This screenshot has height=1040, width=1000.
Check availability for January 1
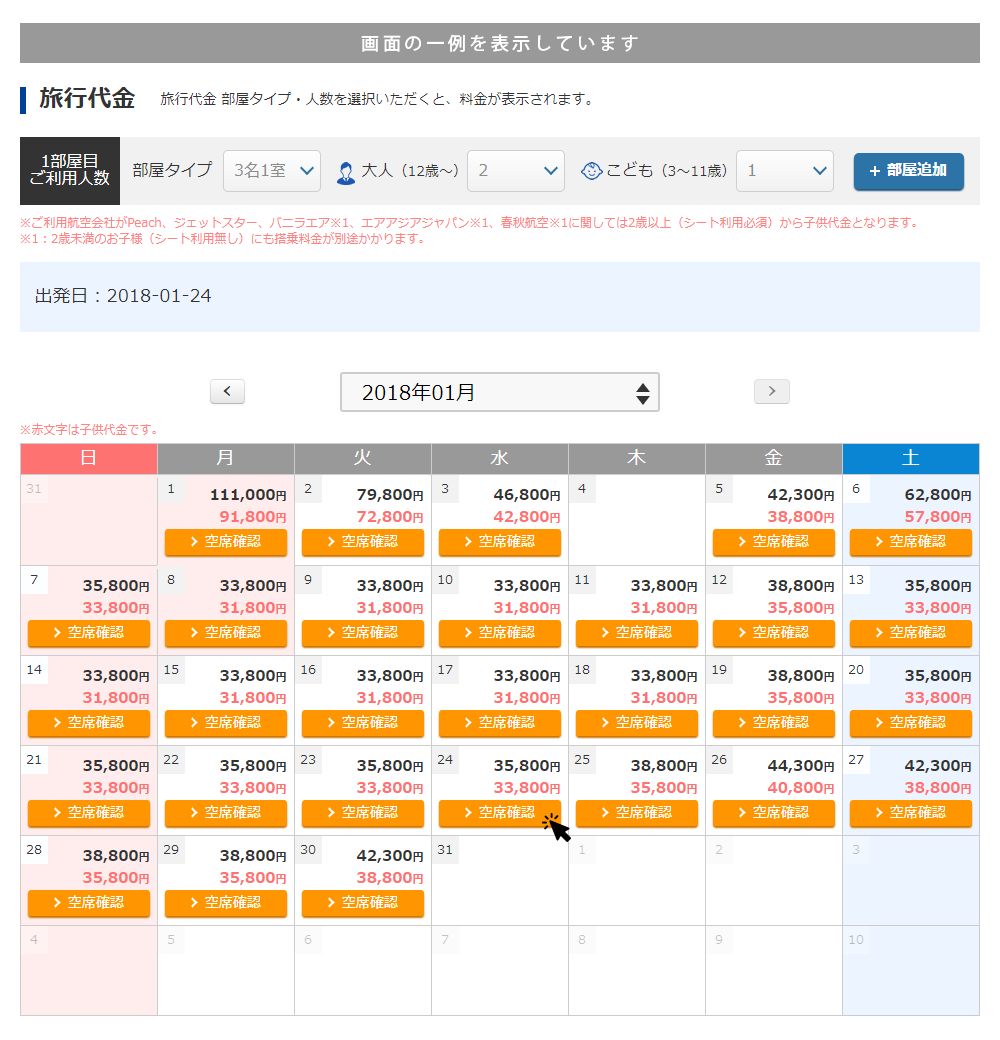[226, 543]
